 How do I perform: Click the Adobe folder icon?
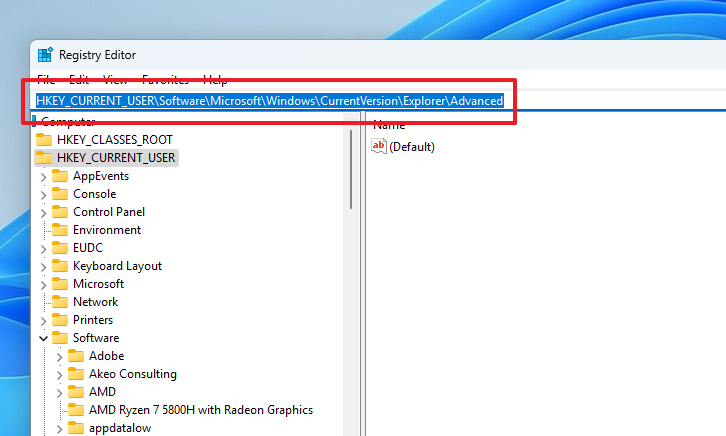click(76, 355)
